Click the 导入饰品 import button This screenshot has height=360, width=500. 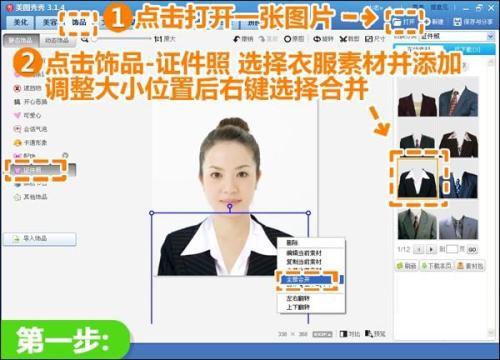point(40,239)
